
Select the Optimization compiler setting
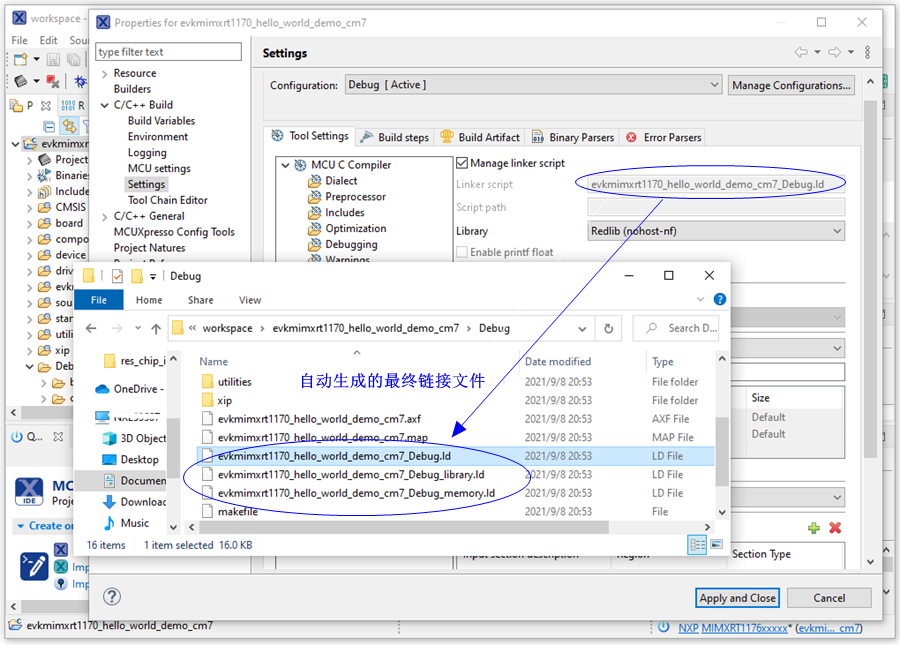pyautogui.click(x=355, y=228)
